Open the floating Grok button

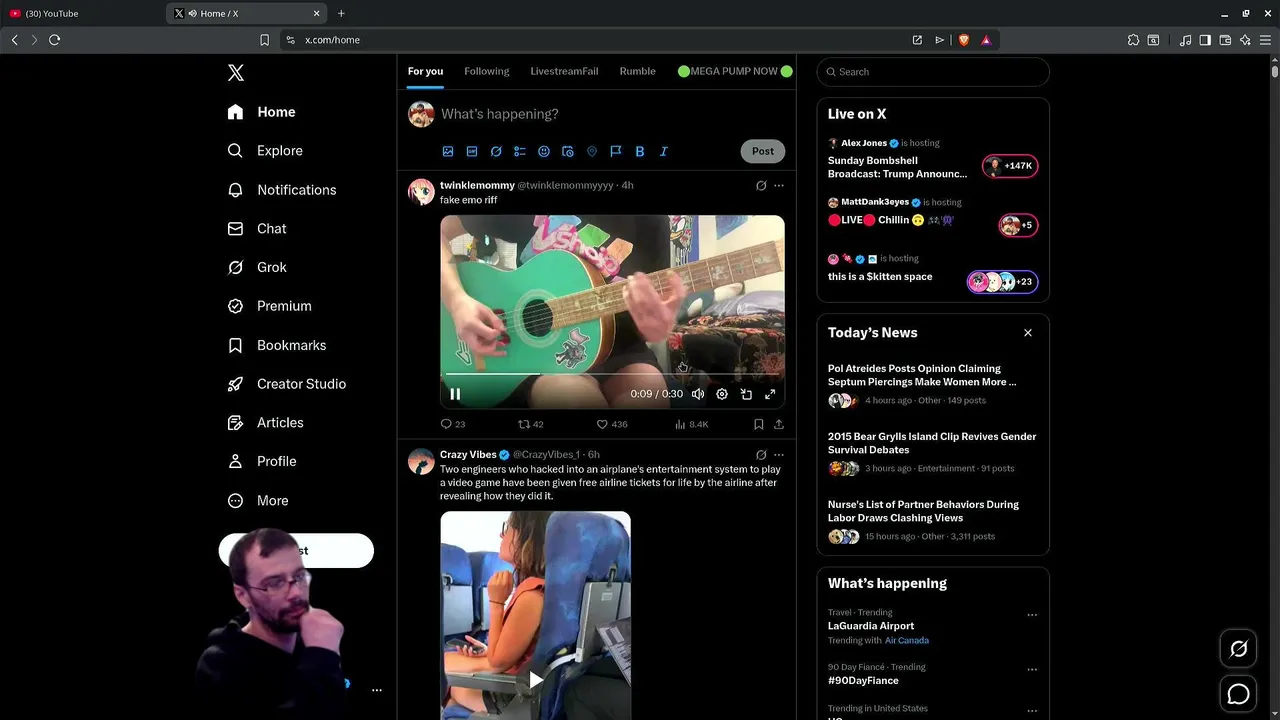1238,649
